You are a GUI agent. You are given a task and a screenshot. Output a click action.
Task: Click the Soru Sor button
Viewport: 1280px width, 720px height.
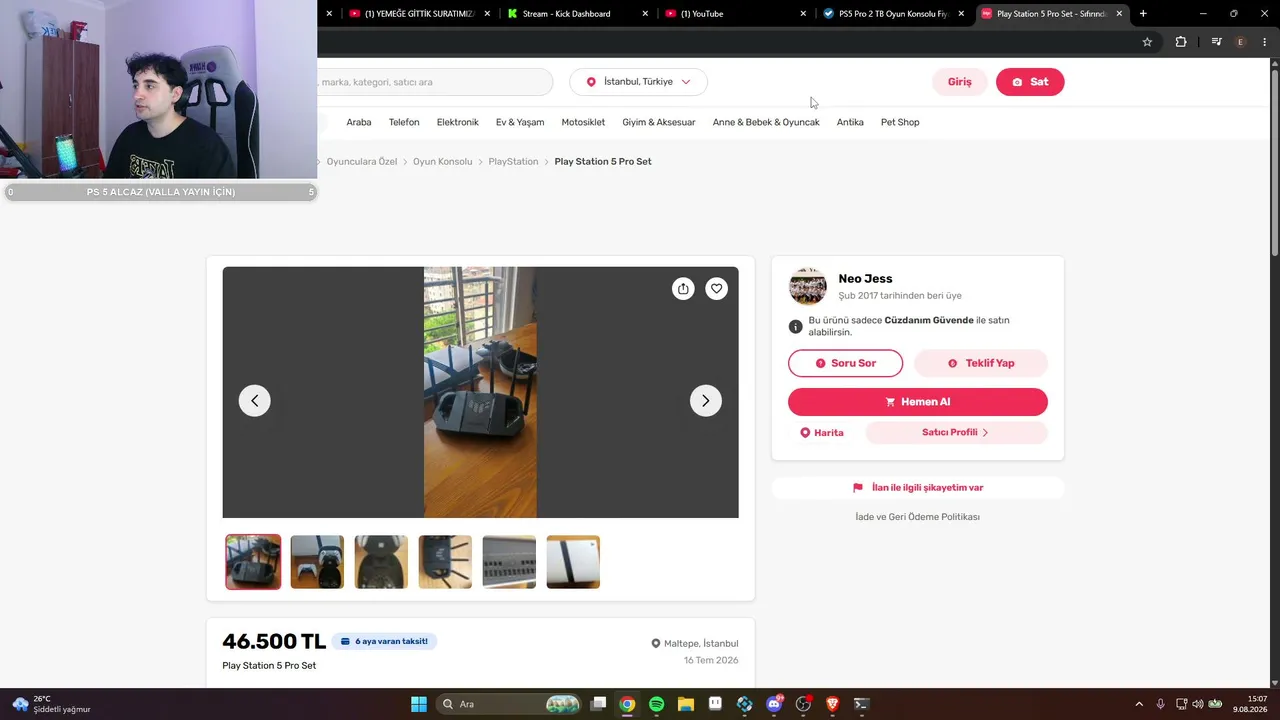[x=846, y=363]
